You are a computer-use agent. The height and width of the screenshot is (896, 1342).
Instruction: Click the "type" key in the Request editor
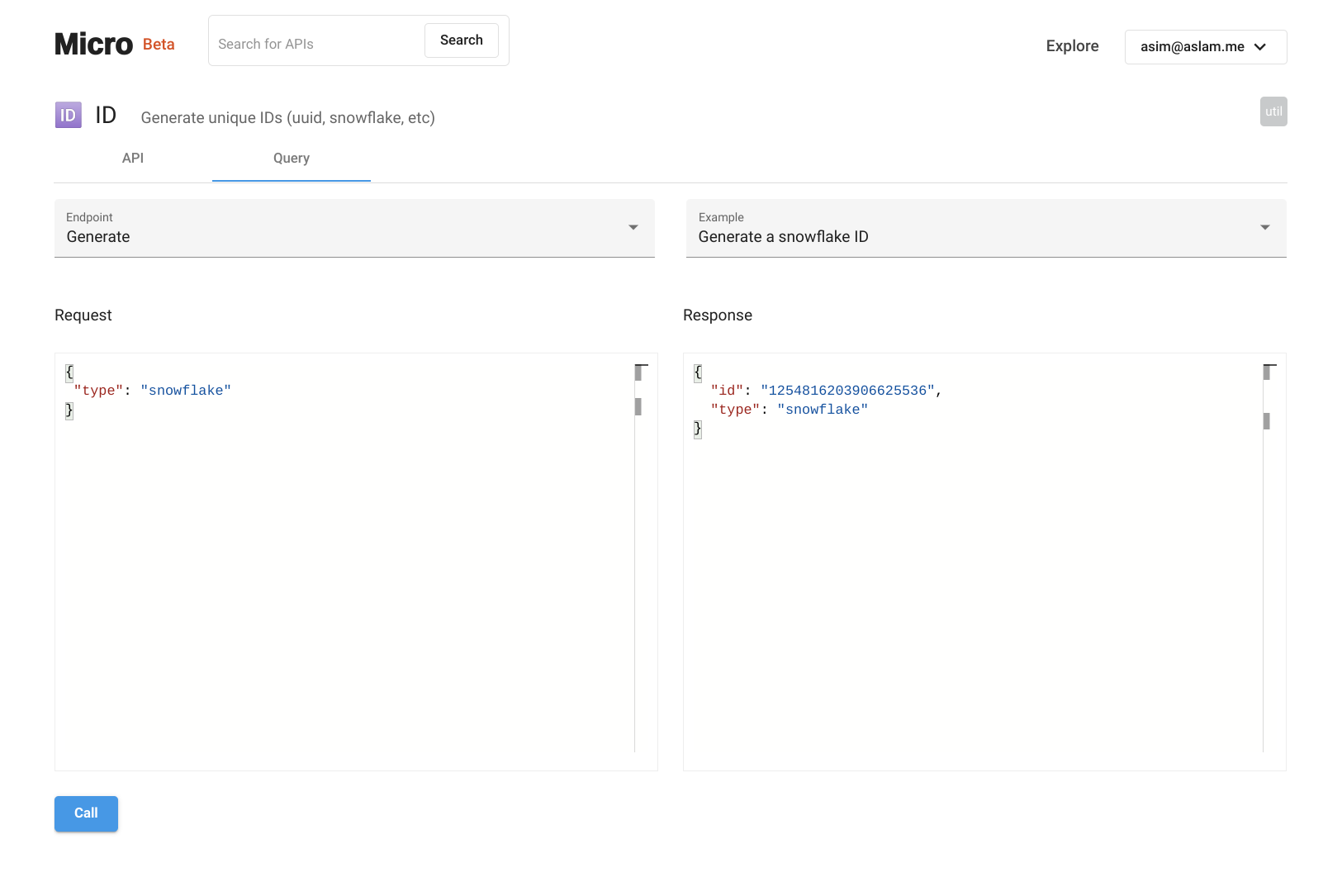click(x=99, y=391)
